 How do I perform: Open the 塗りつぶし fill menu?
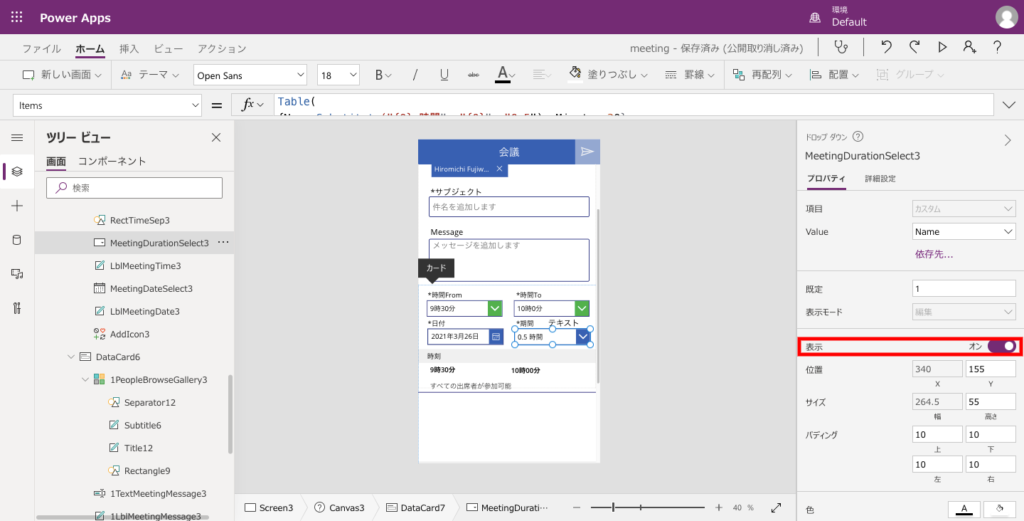(x=608, y=75)
